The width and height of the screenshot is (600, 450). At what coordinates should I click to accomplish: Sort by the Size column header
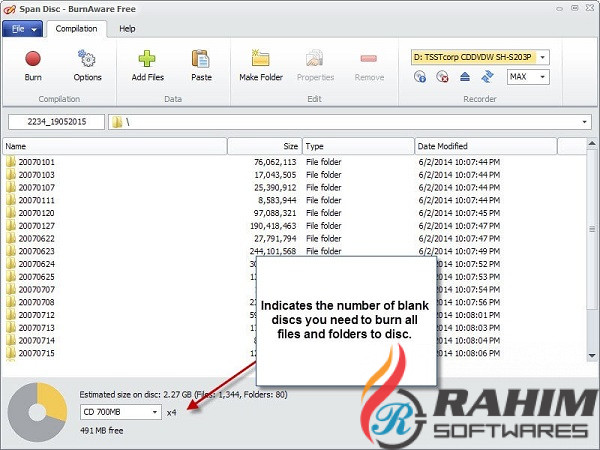265,146
